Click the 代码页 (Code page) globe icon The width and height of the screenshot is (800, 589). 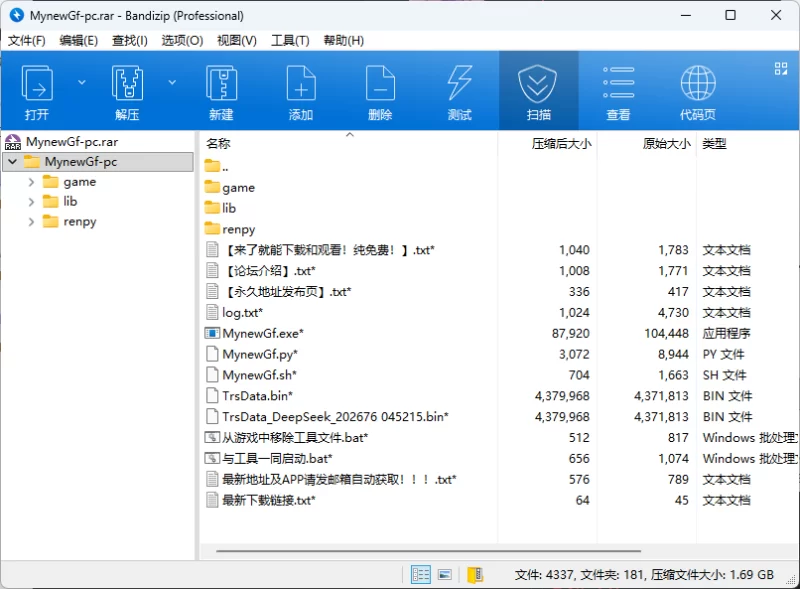[698, 82]
